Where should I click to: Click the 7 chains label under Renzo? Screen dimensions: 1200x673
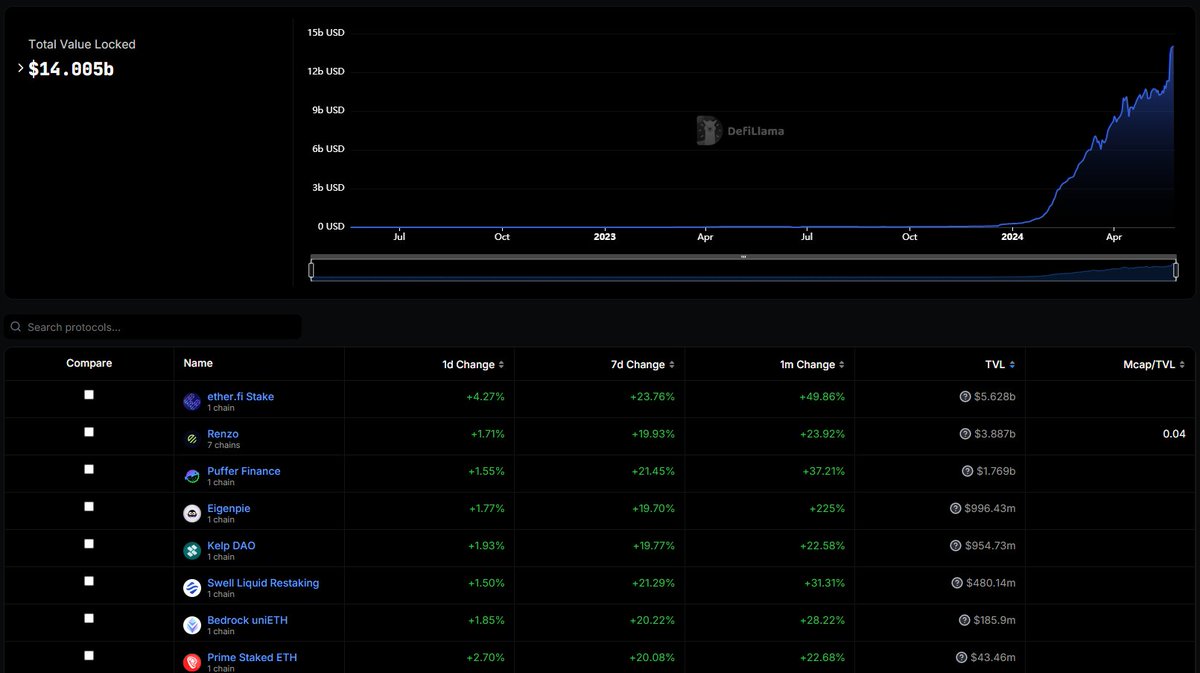tap(223, 446)
